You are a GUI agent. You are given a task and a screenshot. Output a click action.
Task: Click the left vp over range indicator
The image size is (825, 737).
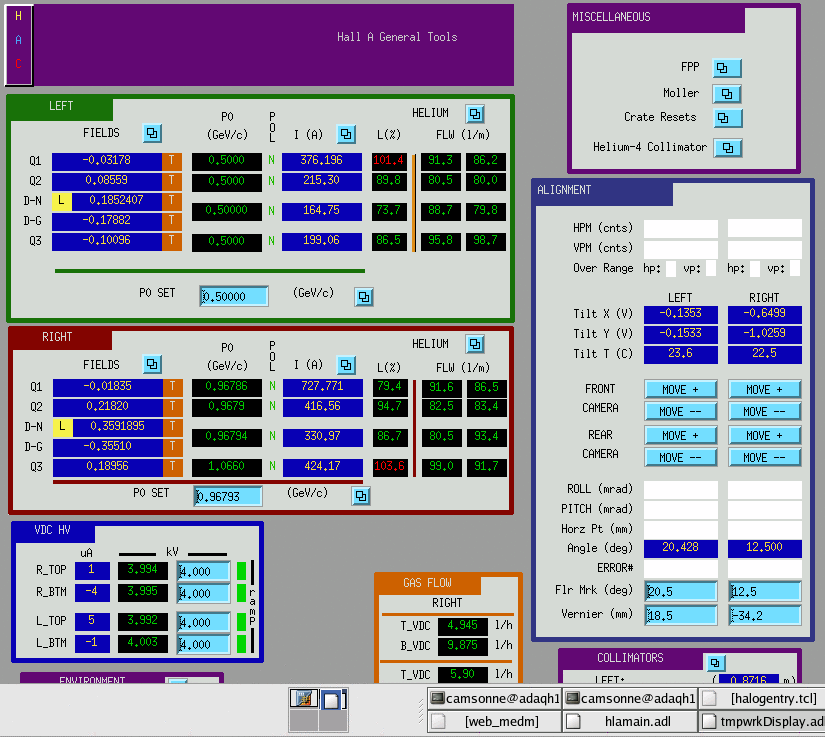pos(711,269)
